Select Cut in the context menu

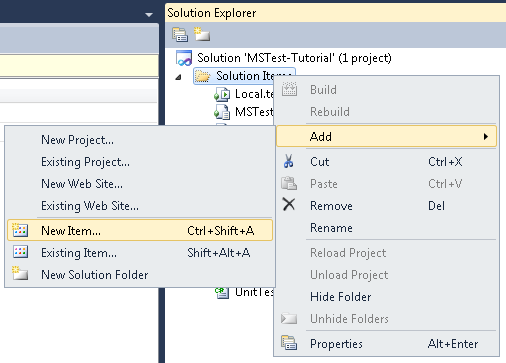386,162
